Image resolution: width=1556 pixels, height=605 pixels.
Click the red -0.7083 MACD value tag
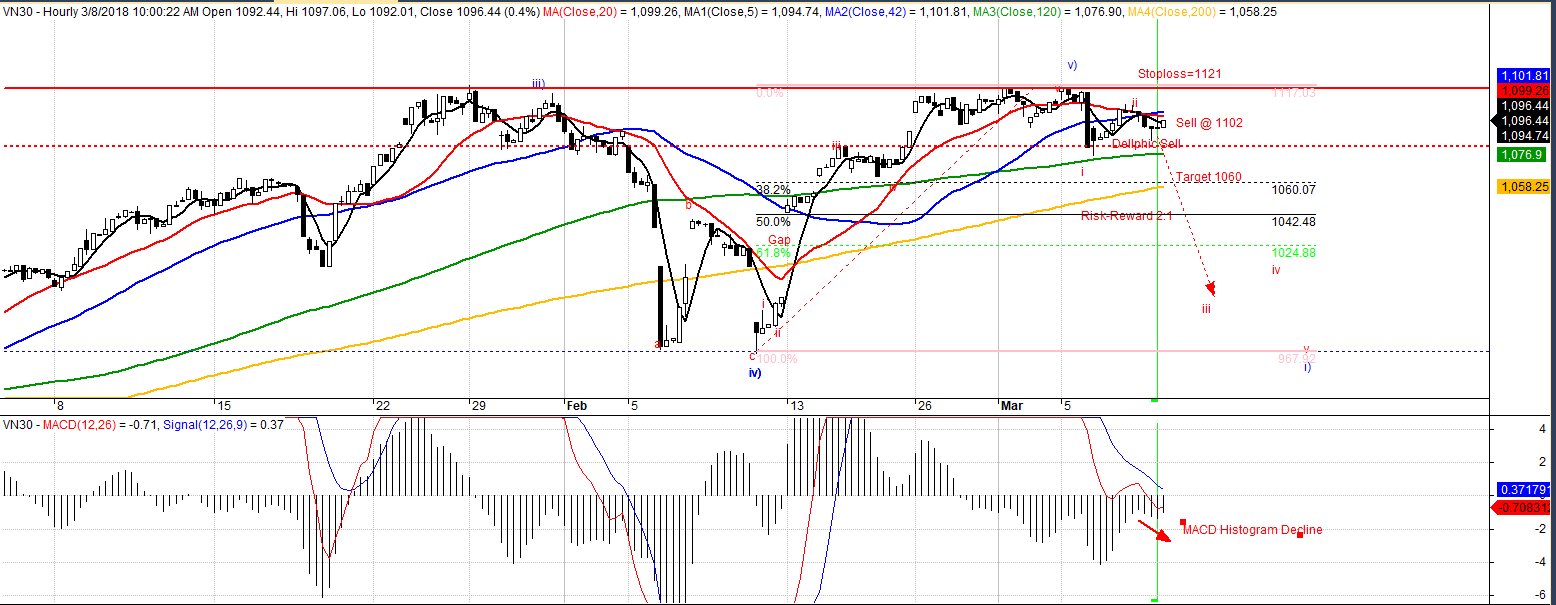(1523, 507)
